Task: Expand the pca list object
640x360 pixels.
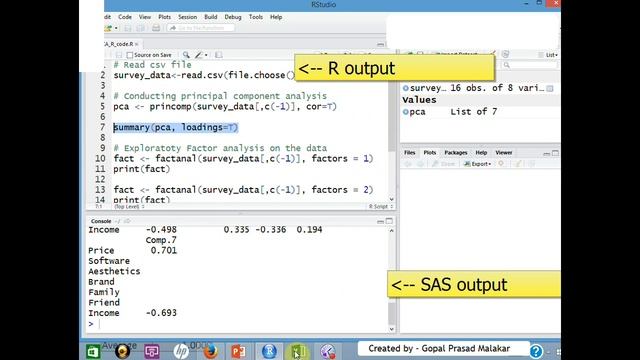Action: (x=406, y=112)
